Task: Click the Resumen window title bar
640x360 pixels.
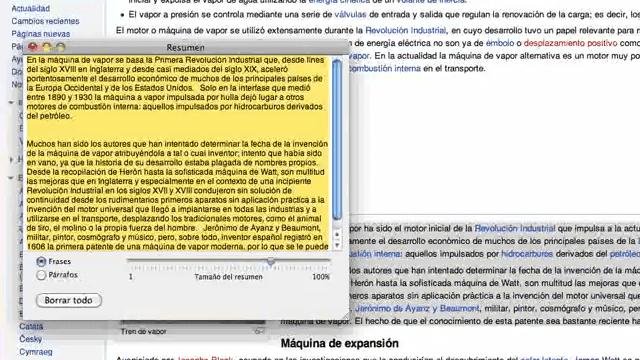Action: [x=186, y=47]
